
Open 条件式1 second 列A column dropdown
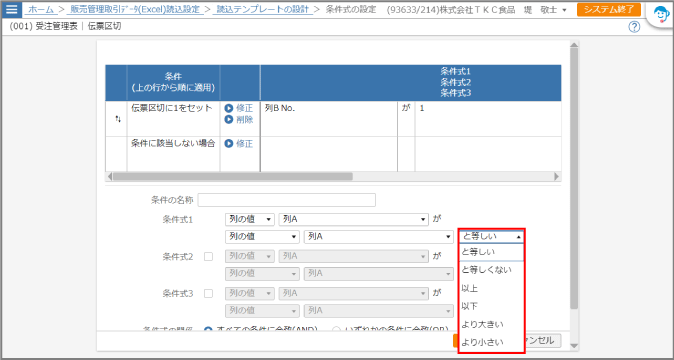(x=379, y=236)
